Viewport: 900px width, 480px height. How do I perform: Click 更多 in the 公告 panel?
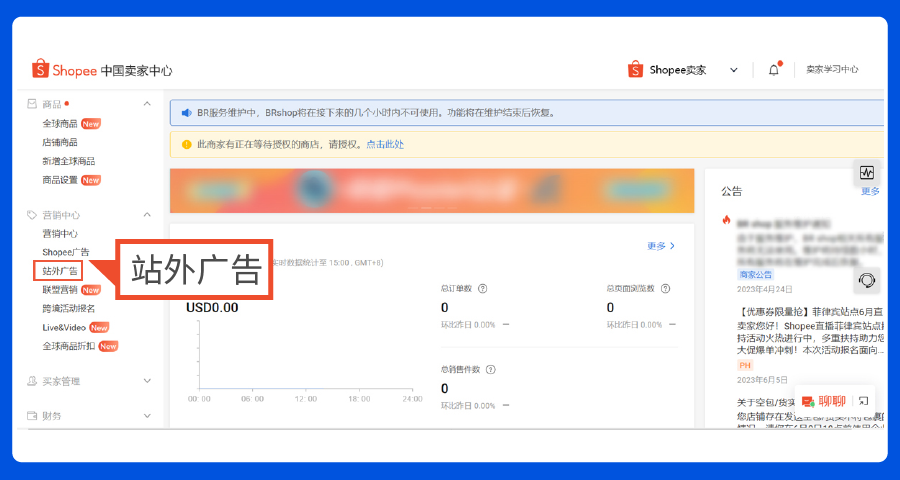(x=870, y=191)
